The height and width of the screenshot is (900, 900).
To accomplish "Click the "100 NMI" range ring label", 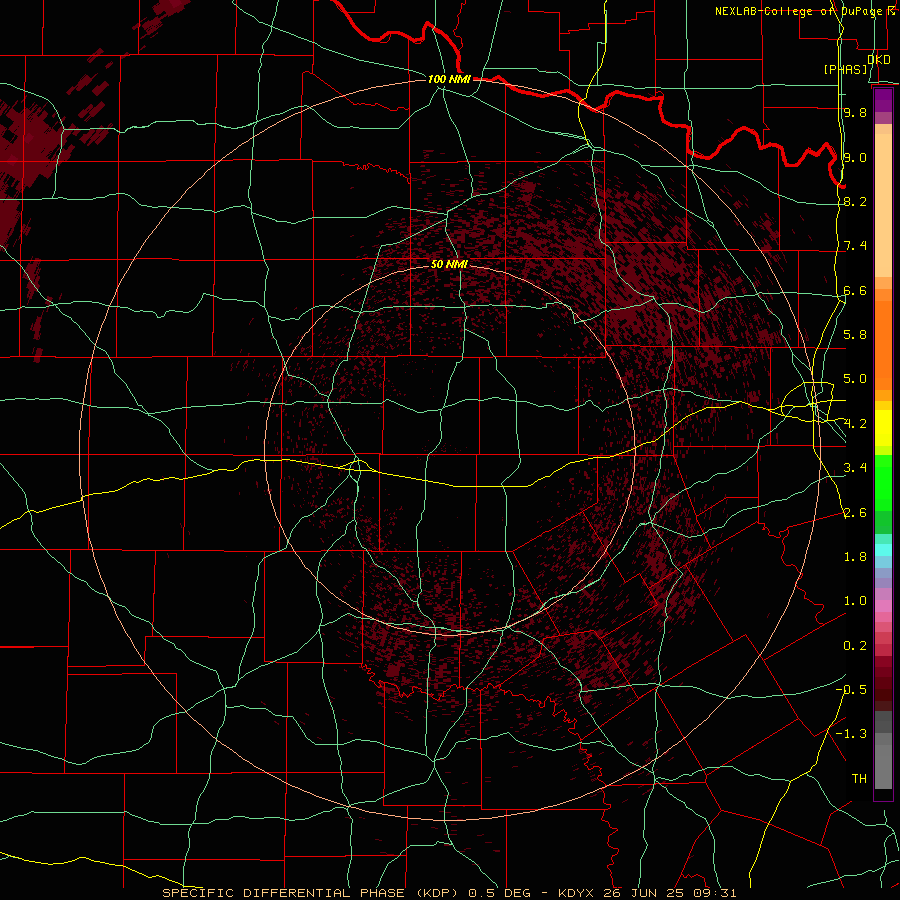I will click(x=449, y=79).
